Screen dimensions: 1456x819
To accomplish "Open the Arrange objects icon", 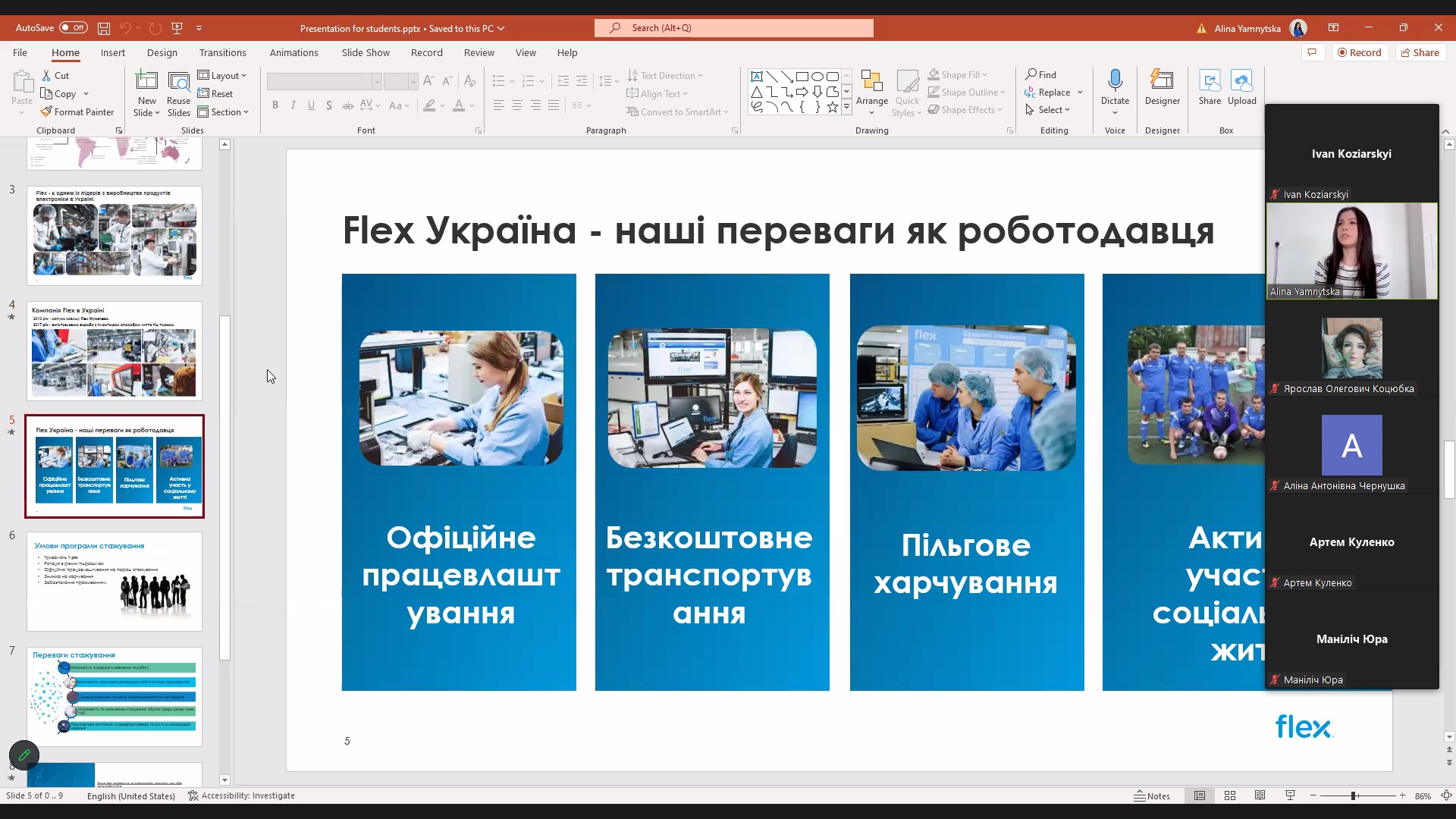I will pos(872,81).
